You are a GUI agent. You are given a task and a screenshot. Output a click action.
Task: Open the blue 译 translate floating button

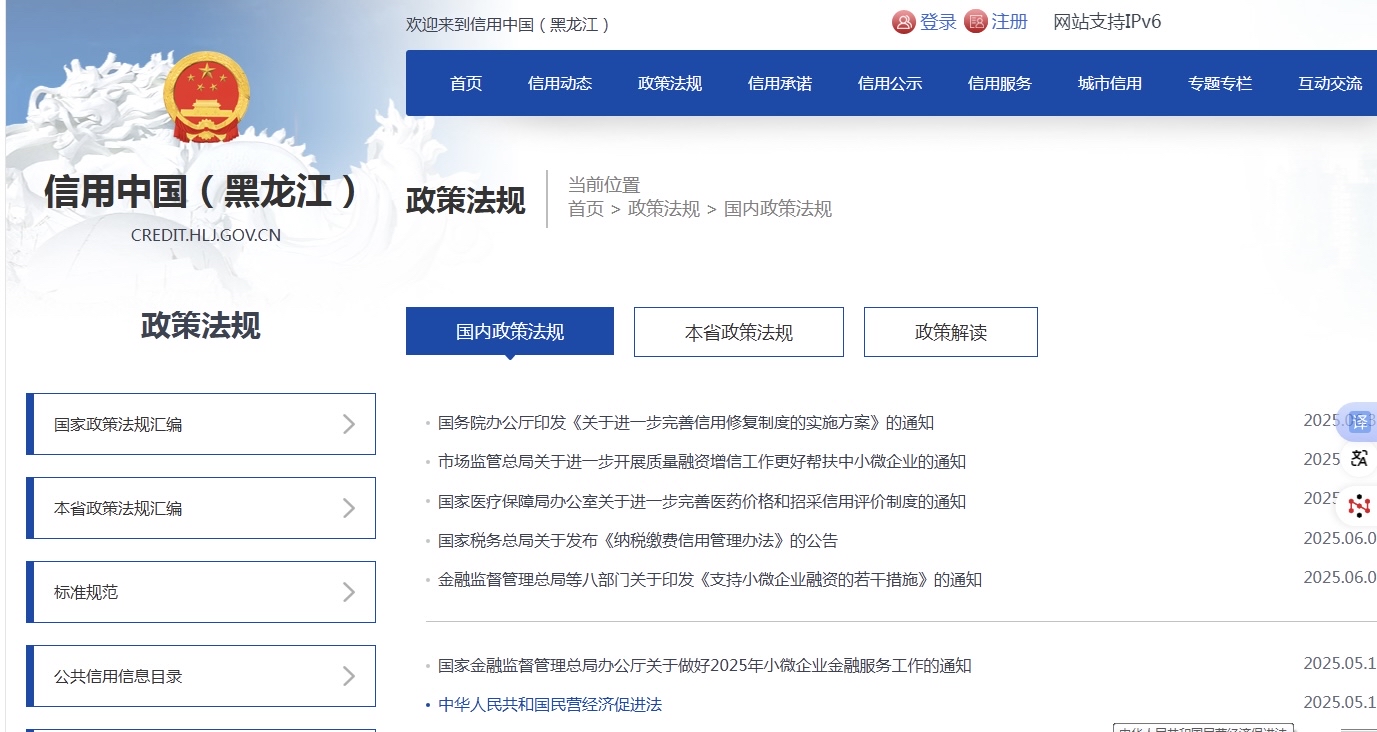pos(1359,422)
